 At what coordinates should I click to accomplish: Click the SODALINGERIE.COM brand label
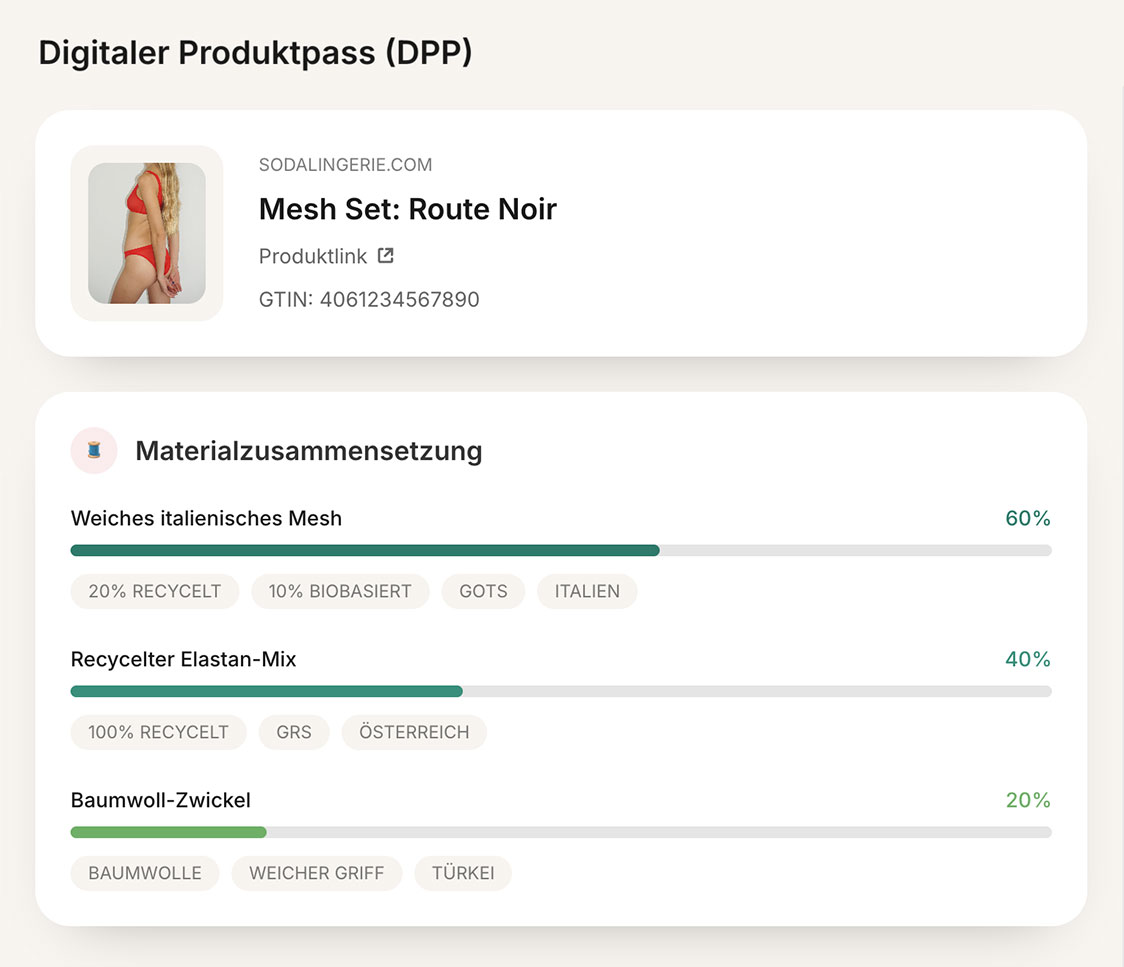(345, 165)
